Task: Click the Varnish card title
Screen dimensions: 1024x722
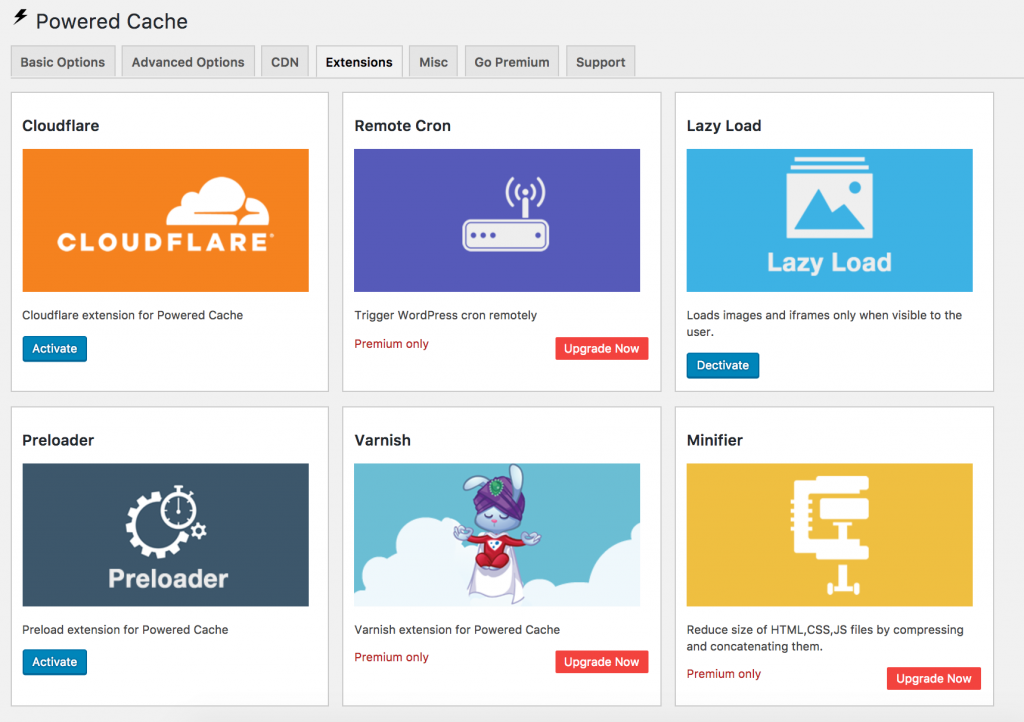Action: [383, 441]
